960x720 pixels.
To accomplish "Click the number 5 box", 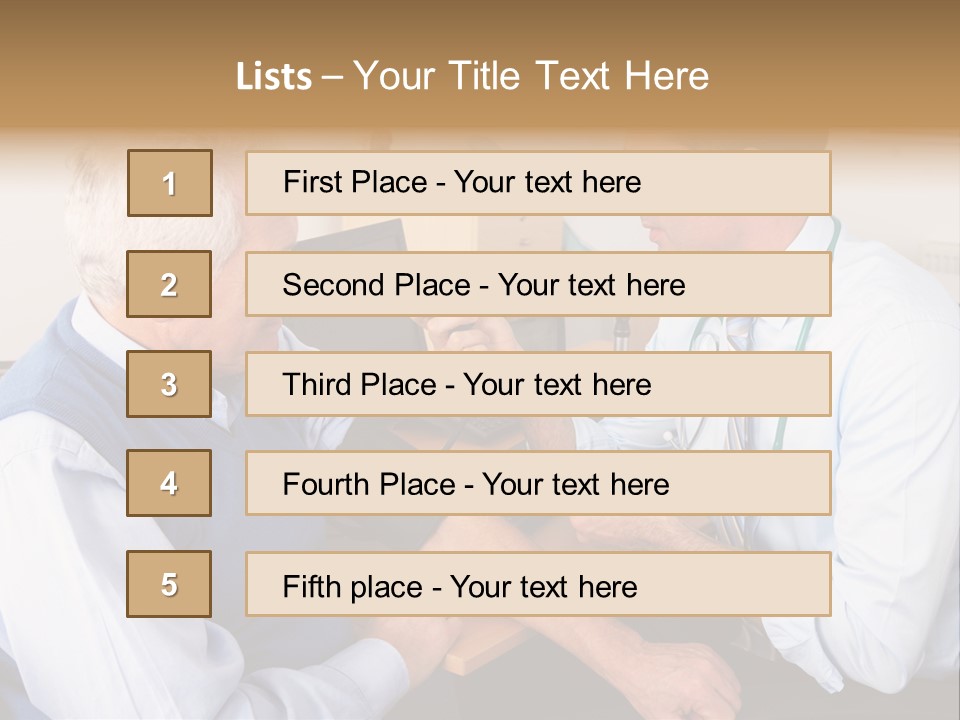I will [x=170, y=584].
